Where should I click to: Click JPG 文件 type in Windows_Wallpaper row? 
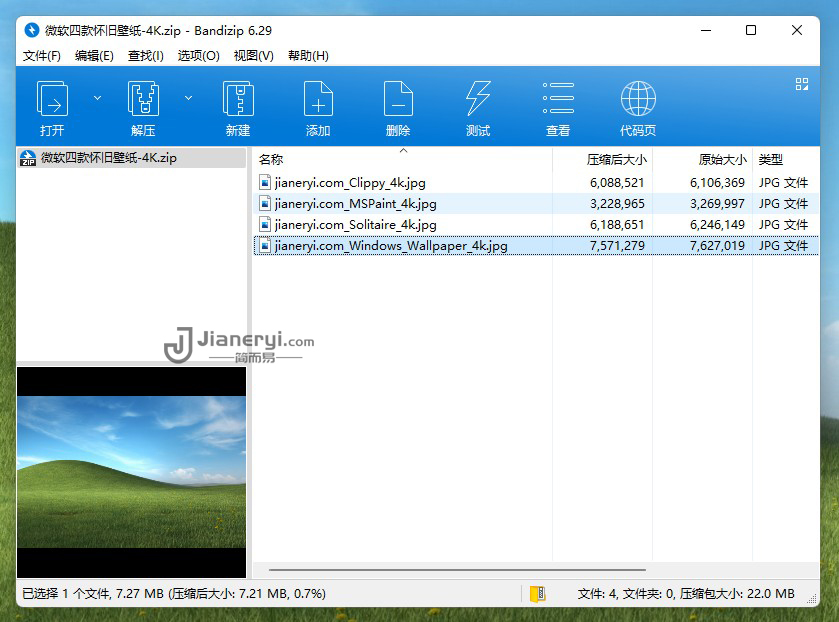(x=783, y=246)
